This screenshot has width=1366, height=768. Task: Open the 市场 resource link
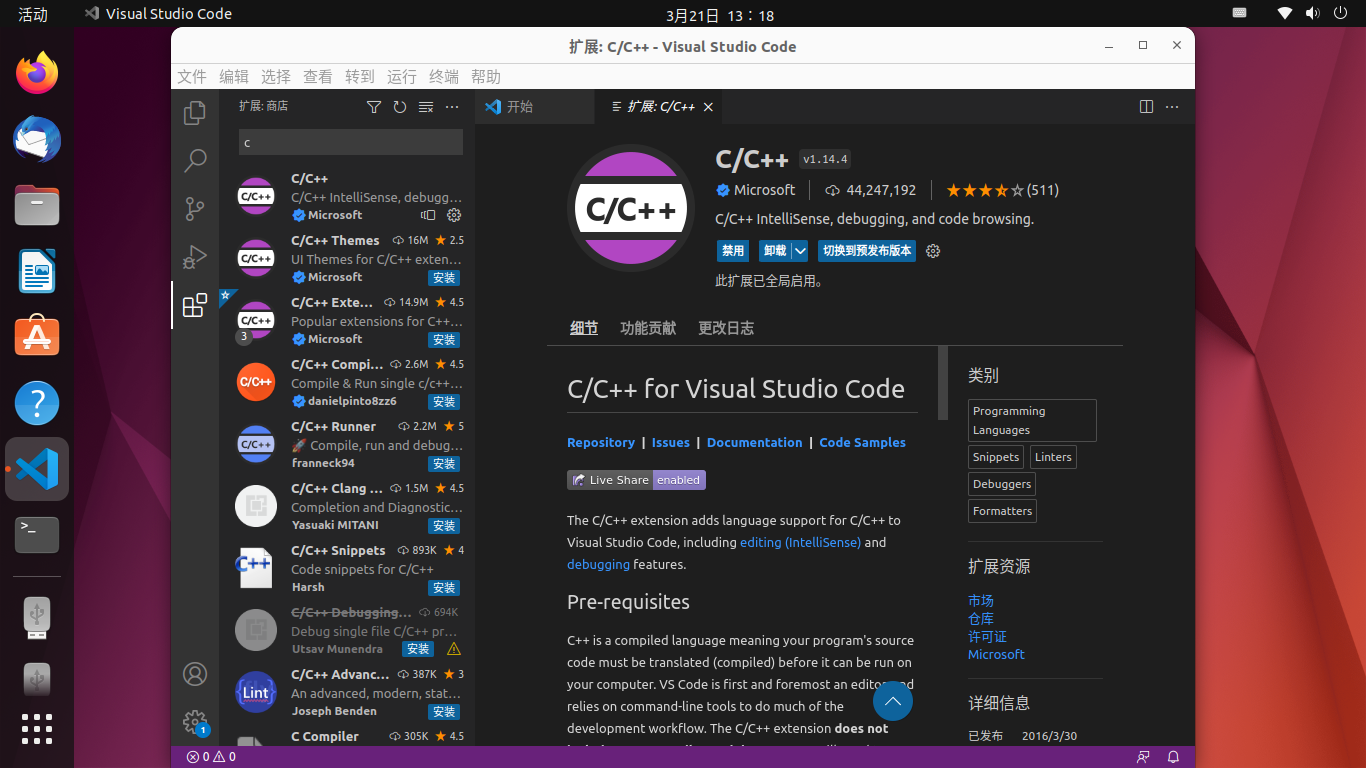click(981, 601)
